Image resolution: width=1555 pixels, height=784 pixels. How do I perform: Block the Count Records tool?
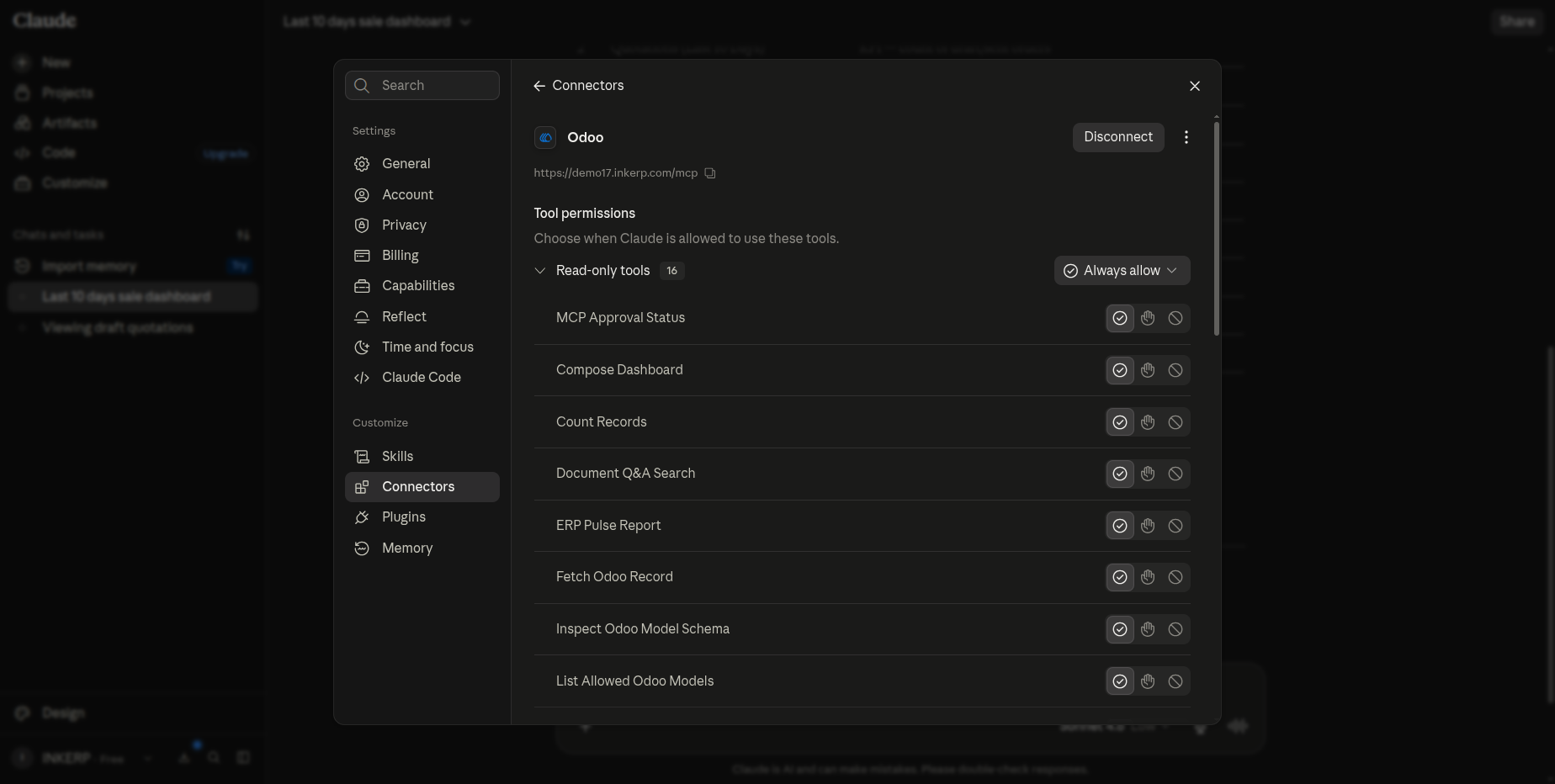(1176, 422)
